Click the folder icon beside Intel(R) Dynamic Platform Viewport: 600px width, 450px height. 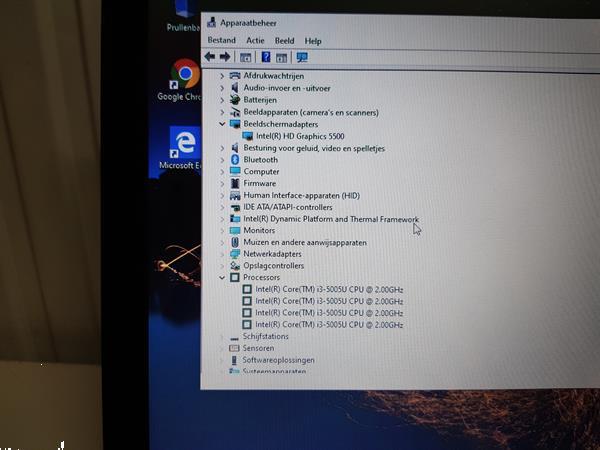tap(235, 218)
